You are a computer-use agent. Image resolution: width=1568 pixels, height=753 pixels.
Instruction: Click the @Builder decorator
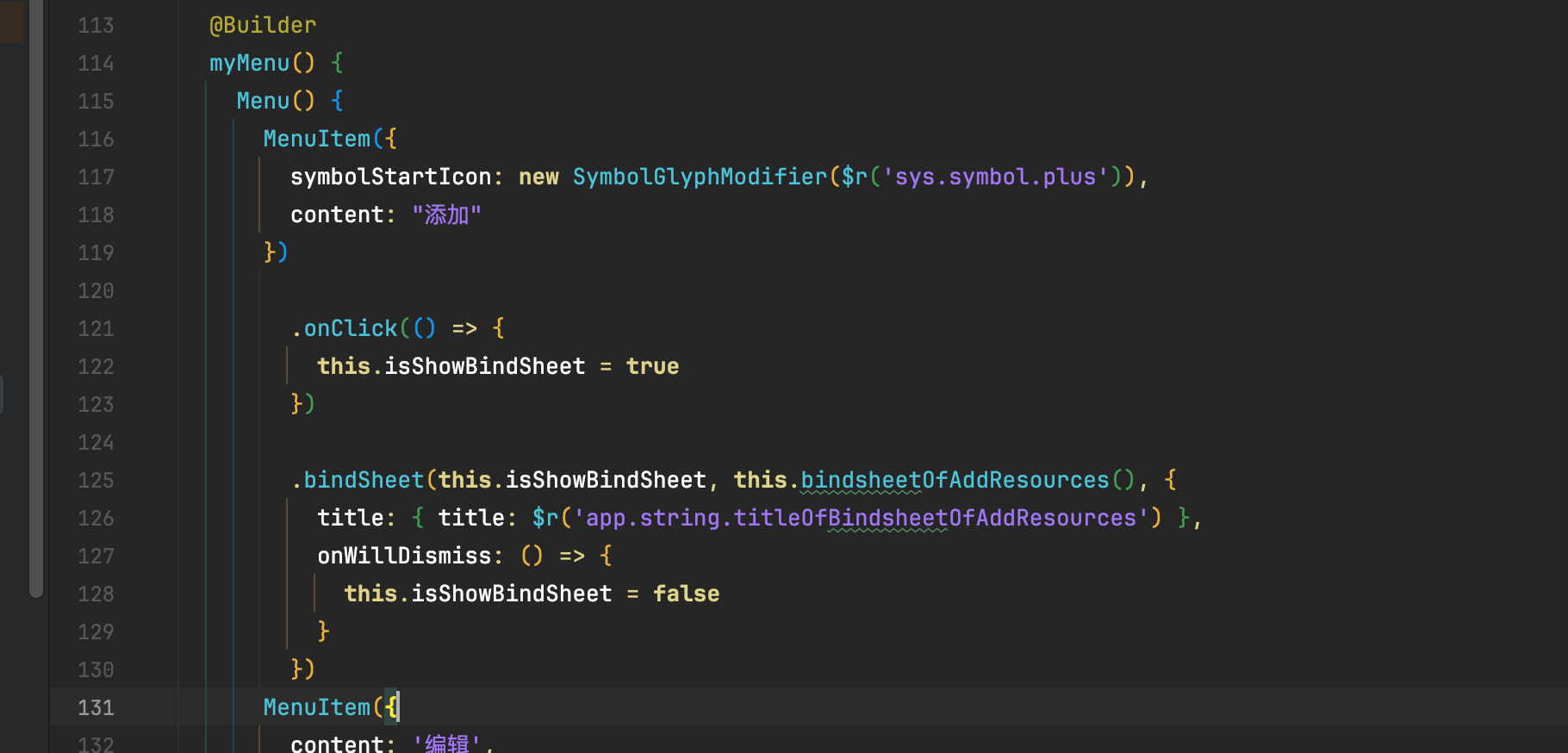(263, 26)
